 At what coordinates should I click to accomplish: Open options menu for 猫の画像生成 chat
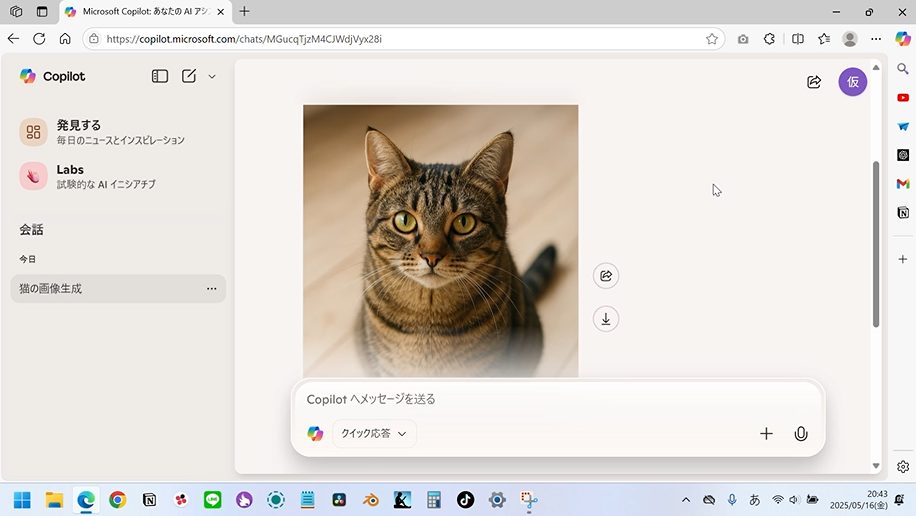211,289
